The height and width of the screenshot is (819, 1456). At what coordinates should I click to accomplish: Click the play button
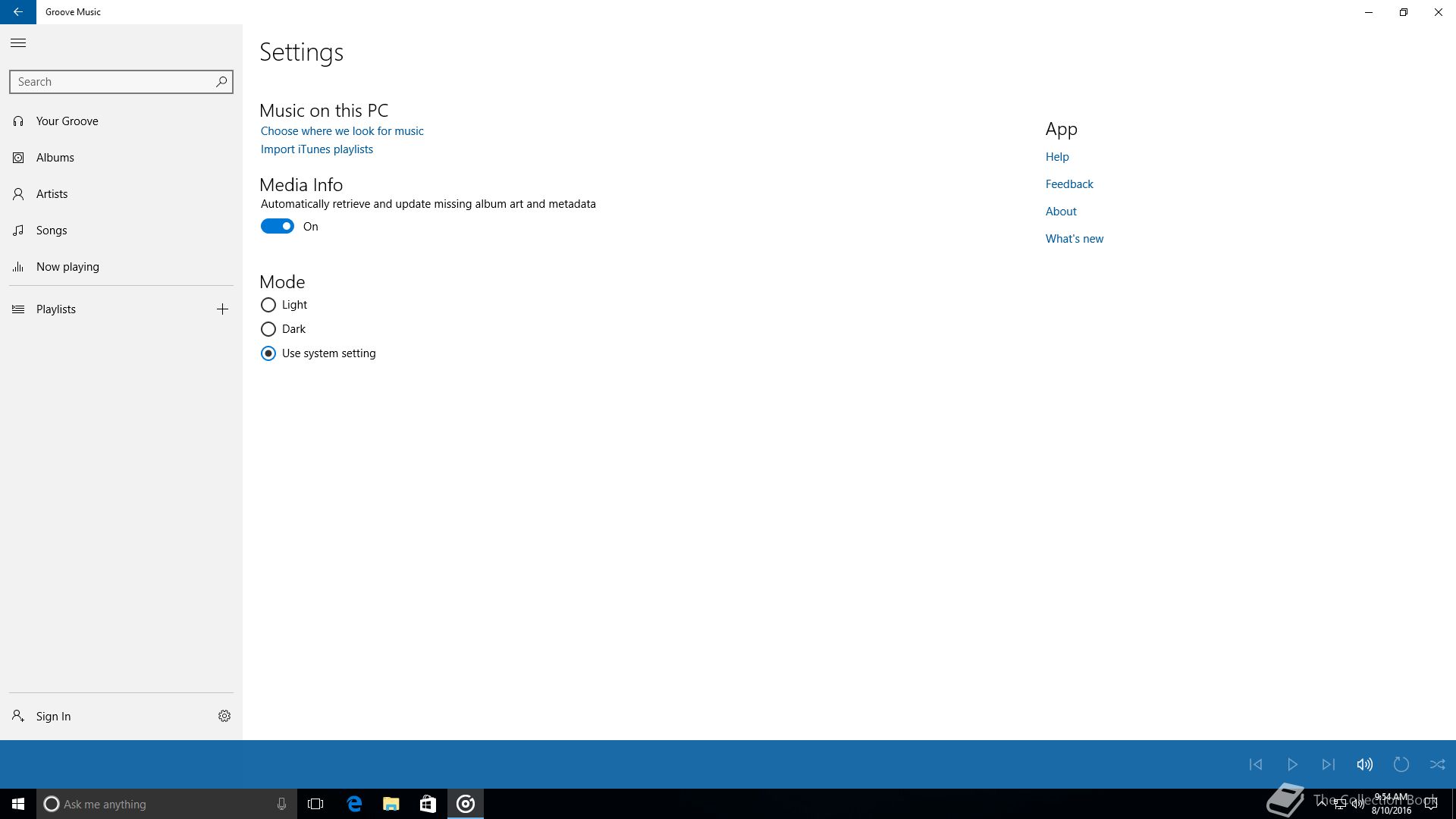click(x=1292, y=764)
